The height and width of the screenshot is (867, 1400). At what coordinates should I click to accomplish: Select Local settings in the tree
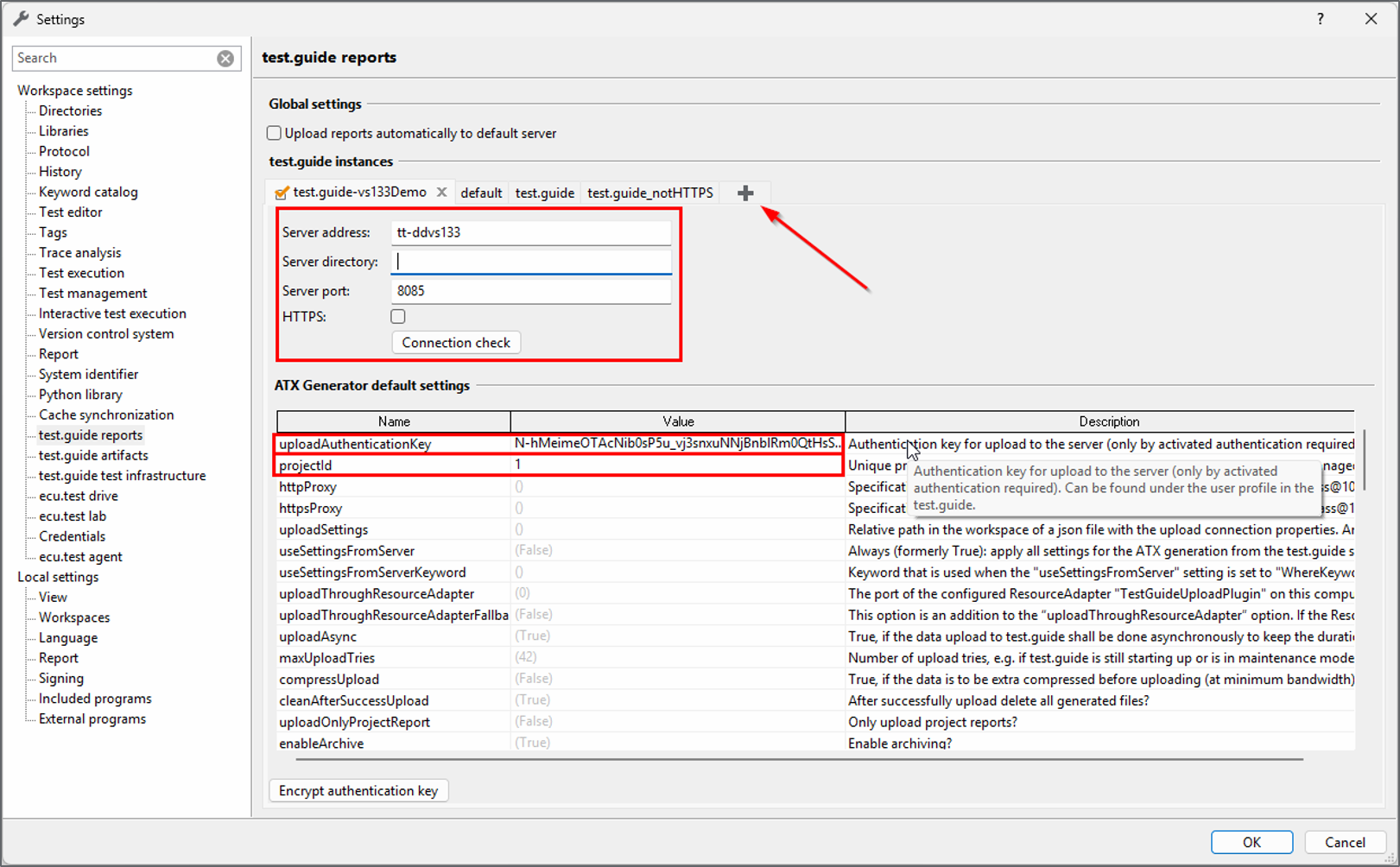58,577
